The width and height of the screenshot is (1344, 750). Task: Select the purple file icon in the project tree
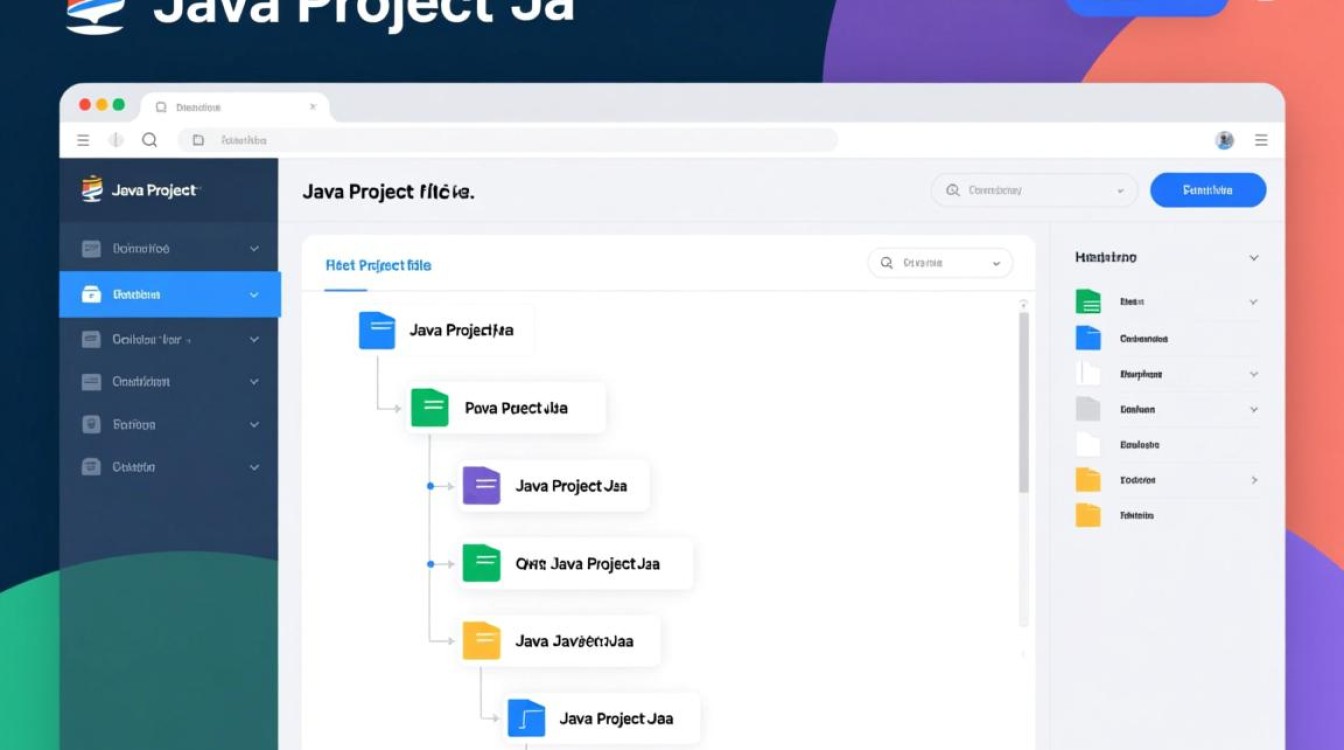click(481, 485)
